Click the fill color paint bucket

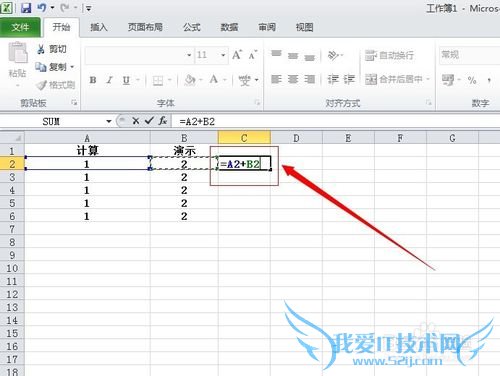[190, 80]
